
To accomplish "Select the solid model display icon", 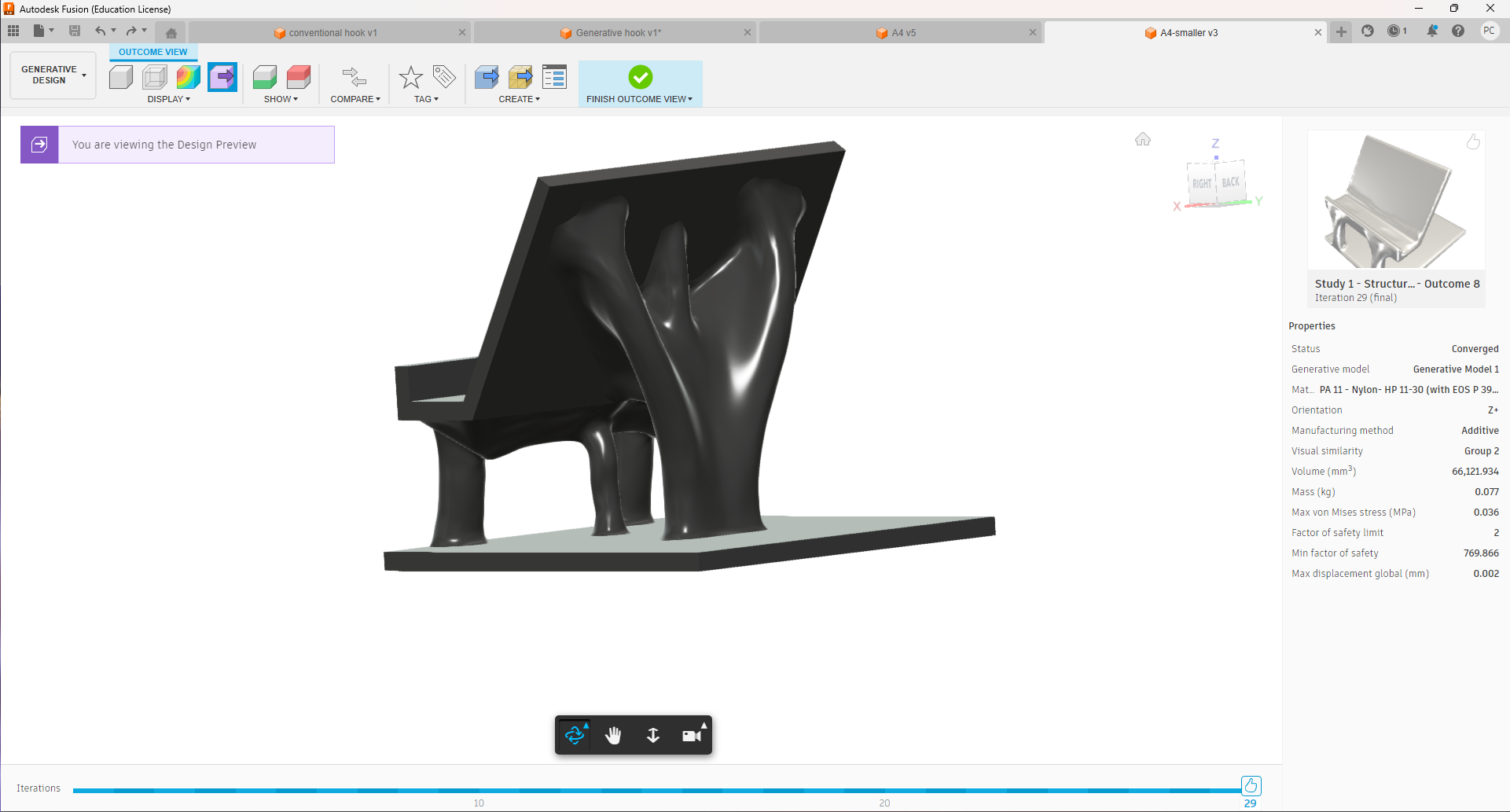I will click(x=121, y=77).
